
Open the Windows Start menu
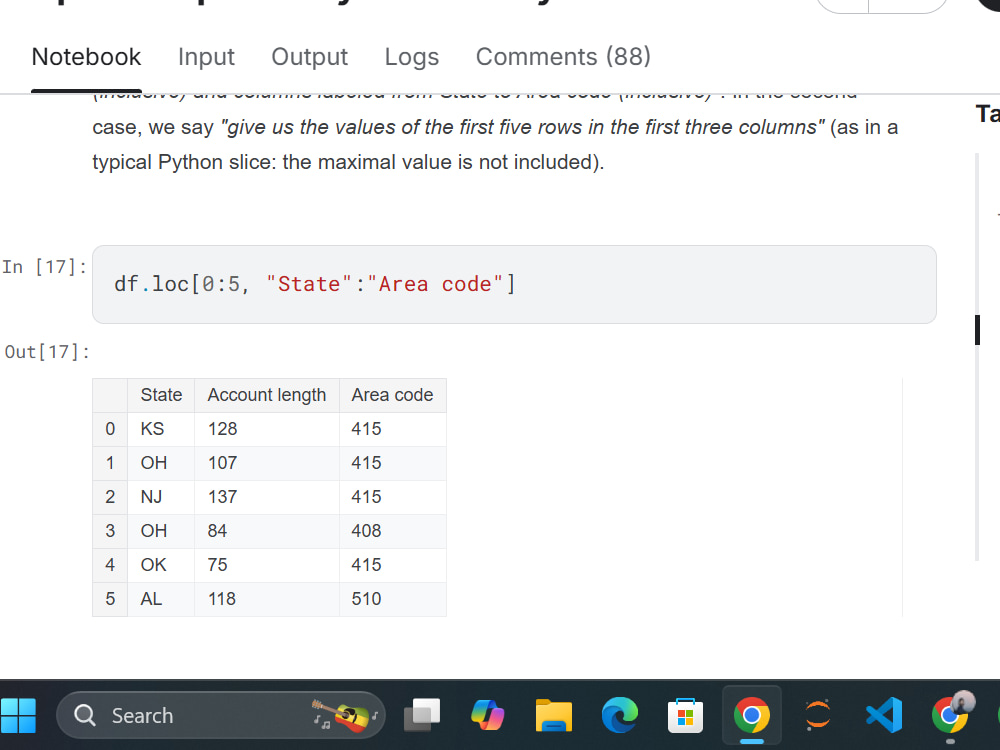click(x=18, y=716)
